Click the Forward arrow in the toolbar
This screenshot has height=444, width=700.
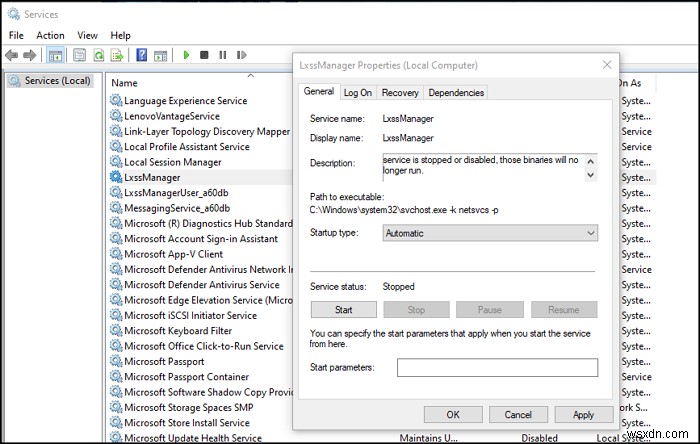pyautogui.click(x=30, y=54)
